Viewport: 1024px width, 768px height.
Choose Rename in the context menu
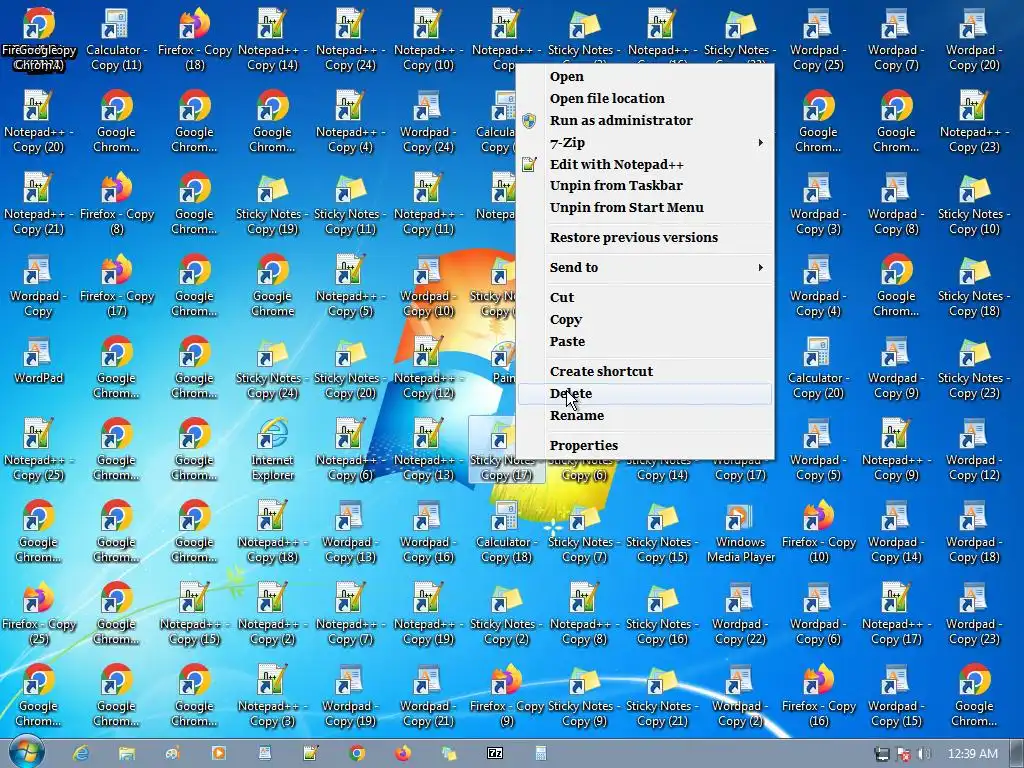(x=645, y=415)
